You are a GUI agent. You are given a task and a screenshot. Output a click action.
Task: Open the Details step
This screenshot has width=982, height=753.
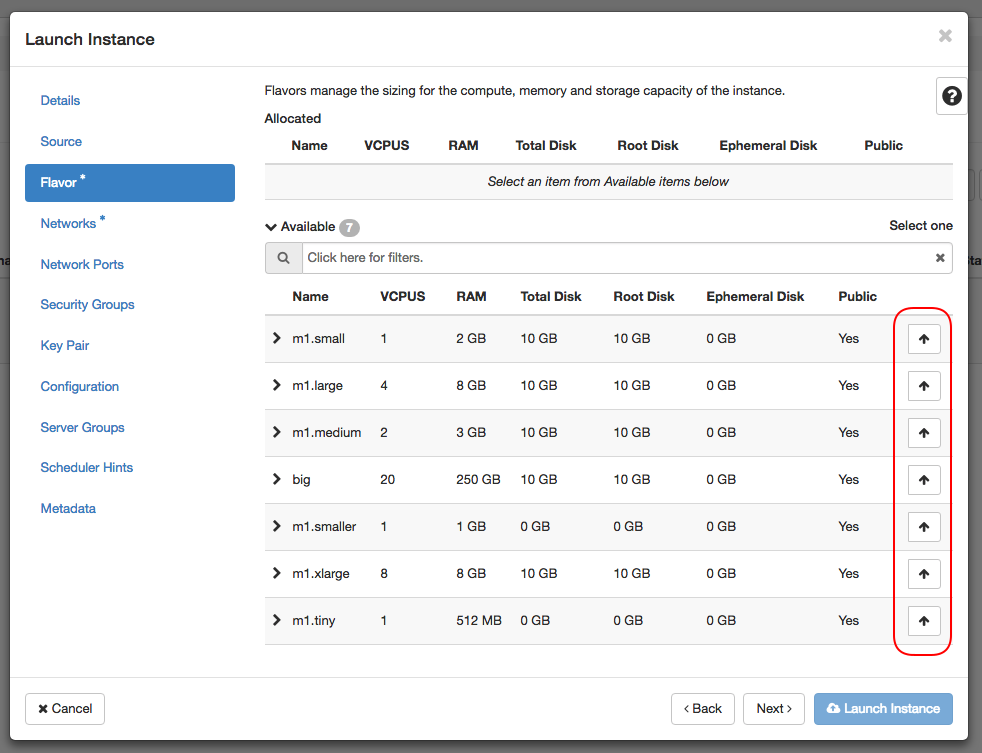pyautogui.click(x=60, y=100)
